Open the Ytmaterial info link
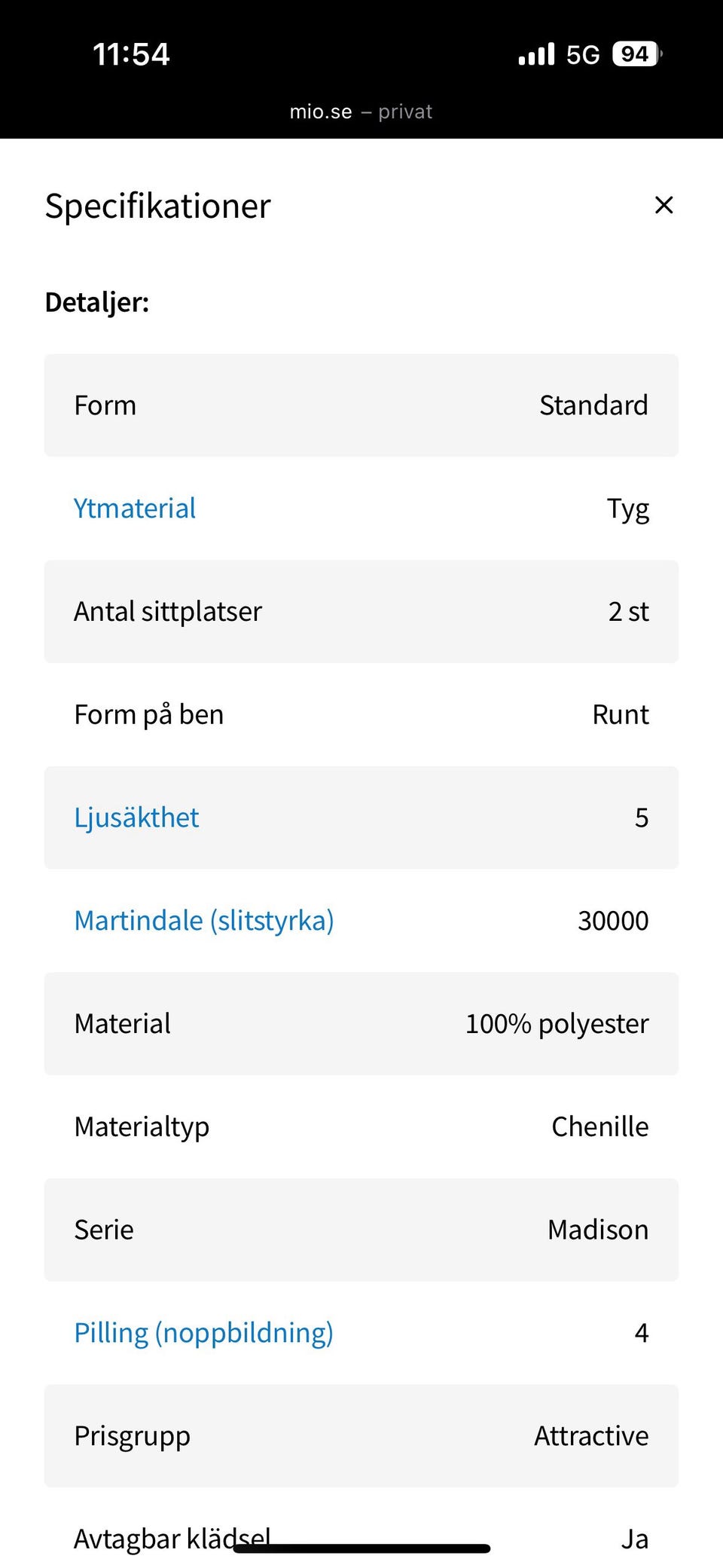This screenshot has width=723, height=1568. point(135,509)
